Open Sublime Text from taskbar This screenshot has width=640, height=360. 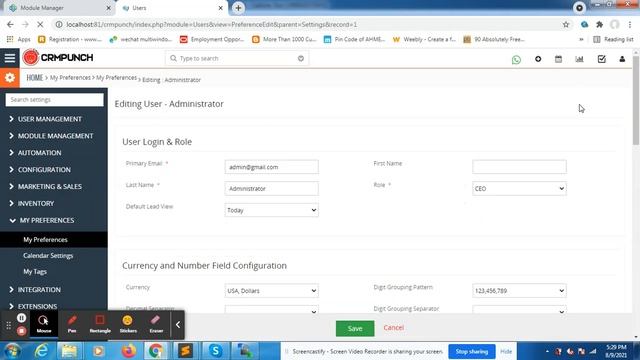pyautogui.click(x=185, y=351)
